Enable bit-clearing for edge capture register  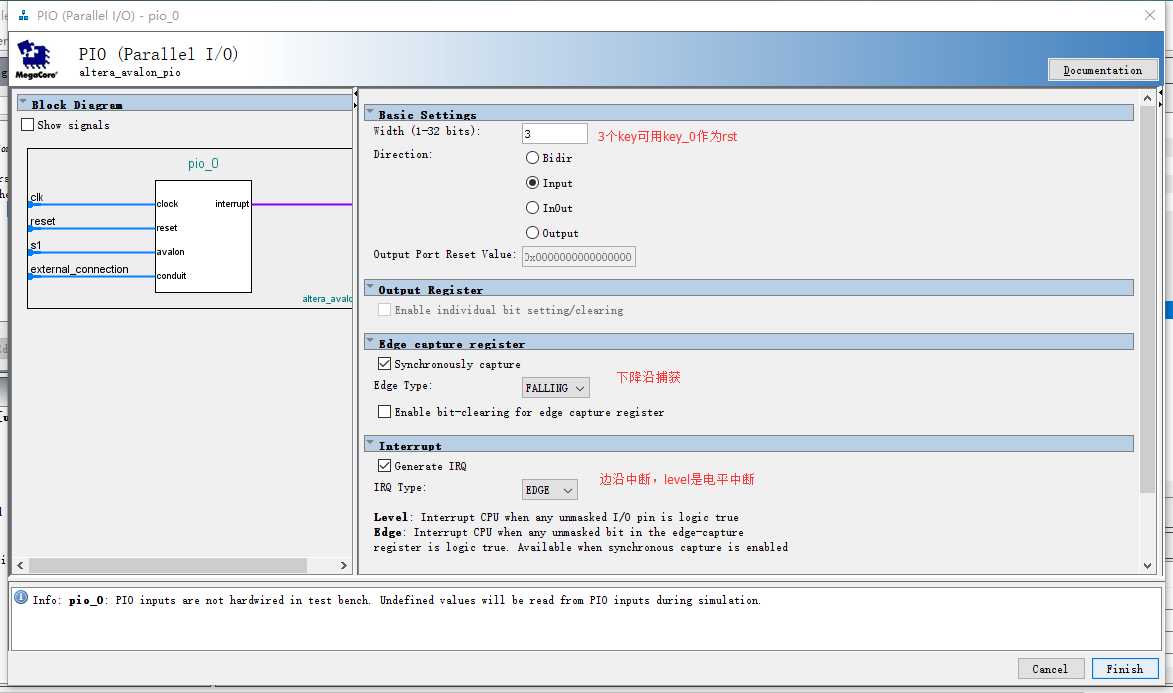click(x=385, y=412)
